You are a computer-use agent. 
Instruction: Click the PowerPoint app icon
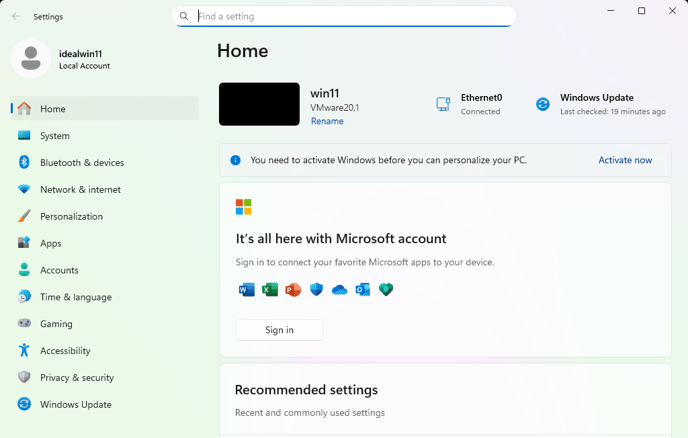click(293, 290)
